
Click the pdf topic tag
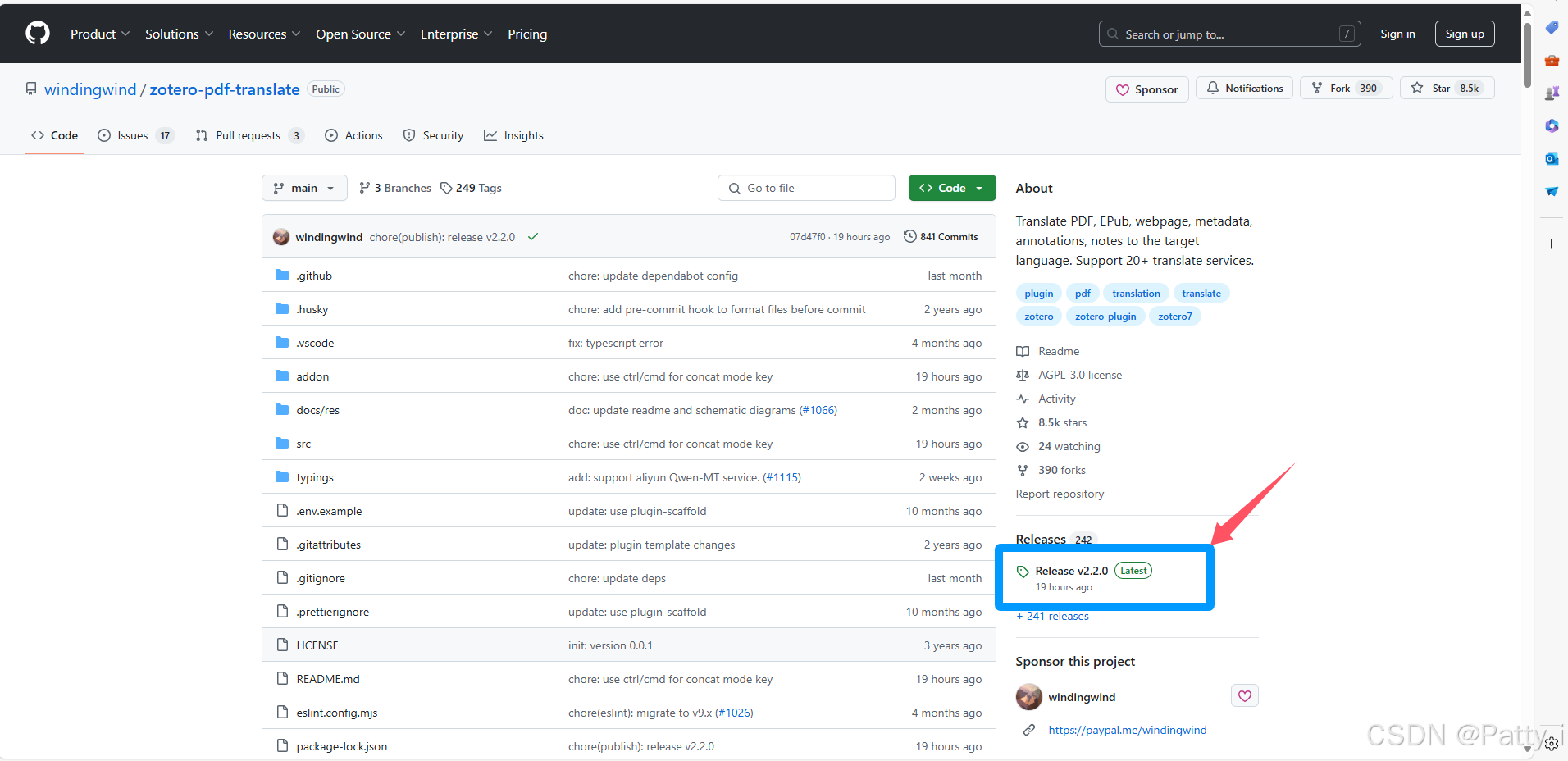[x=1083, y=294]
